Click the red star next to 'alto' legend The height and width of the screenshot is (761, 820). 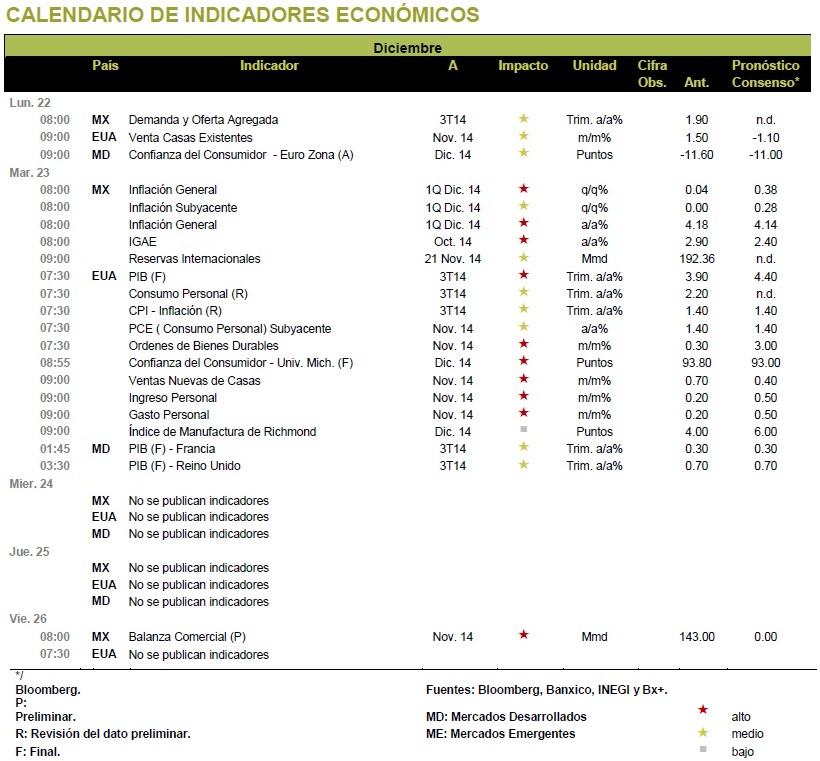(x=703, y=710)
